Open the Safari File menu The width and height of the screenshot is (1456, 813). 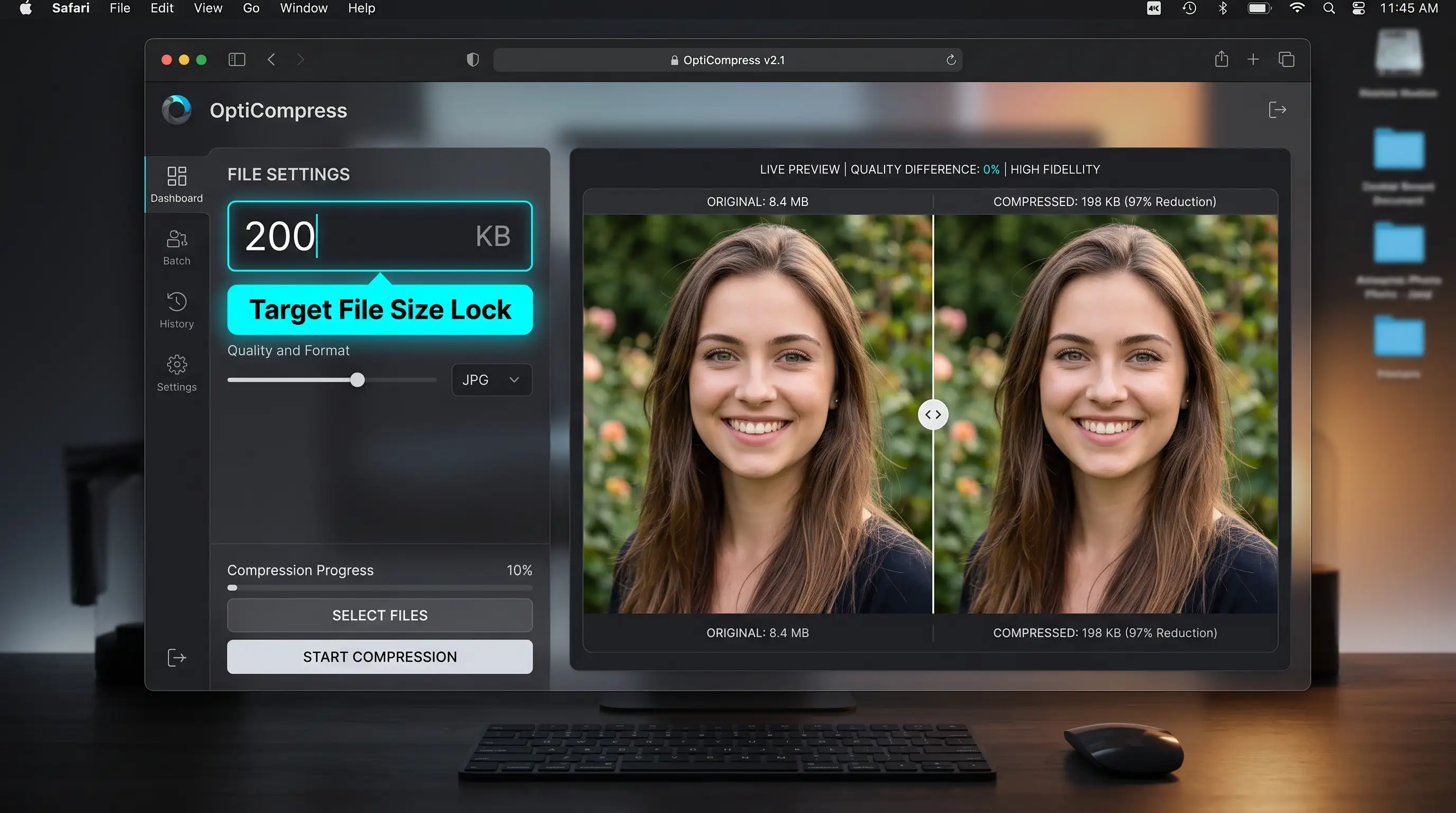click(x=120, y=8)
